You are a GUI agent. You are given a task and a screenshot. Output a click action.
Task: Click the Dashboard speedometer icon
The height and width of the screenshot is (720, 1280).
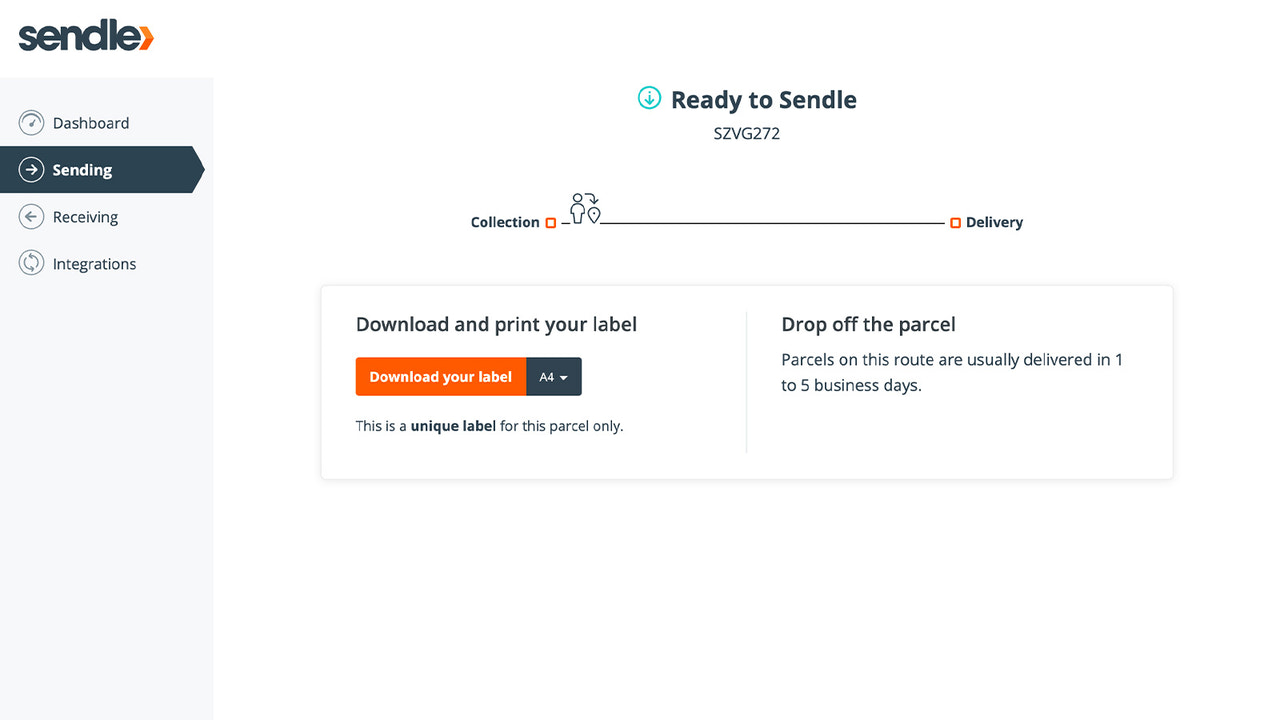point(29,122)
